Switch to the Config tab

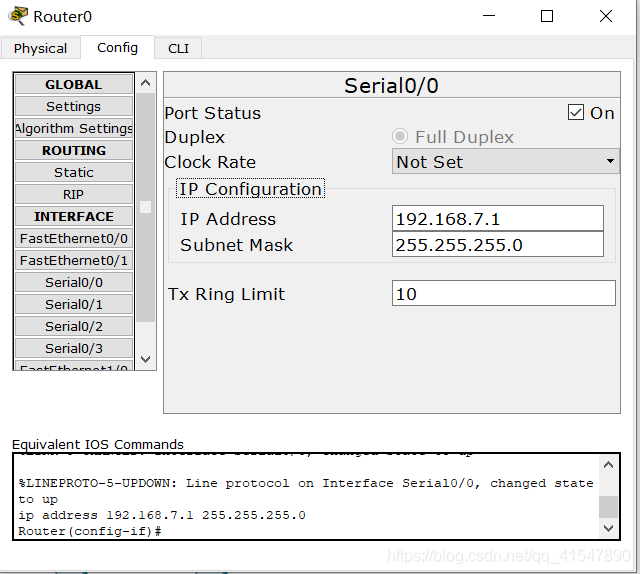tap(118, 47)
